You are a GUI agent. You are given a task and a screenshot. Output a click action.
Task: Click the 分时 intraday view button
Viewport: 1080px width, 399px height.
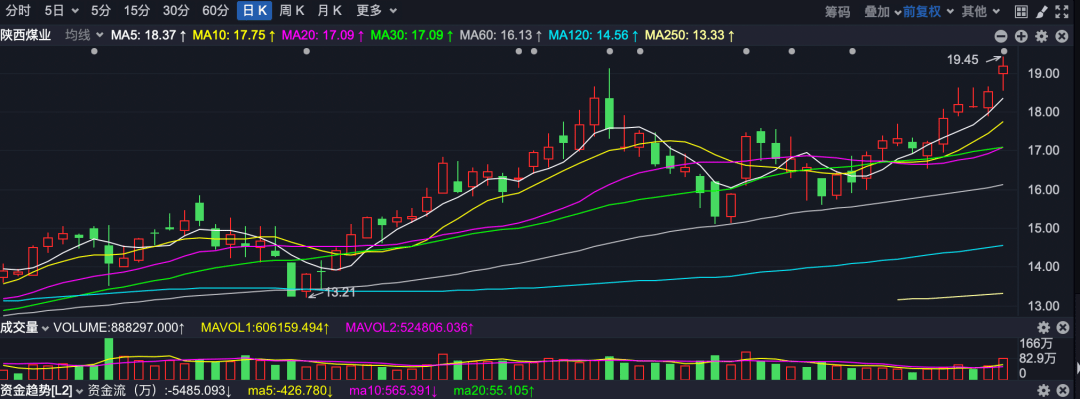point(17,10)
